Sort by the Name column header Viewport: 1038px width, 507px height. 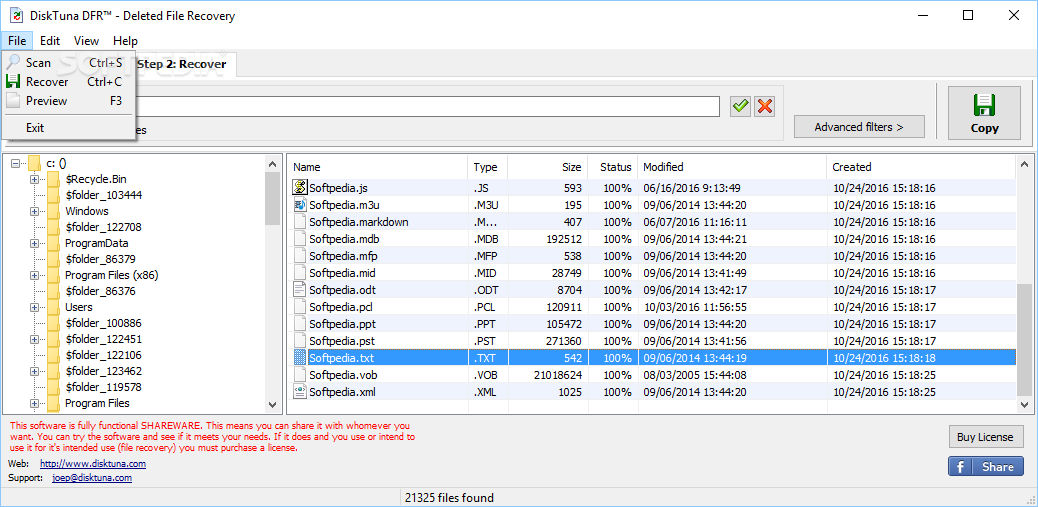[378, 167]
